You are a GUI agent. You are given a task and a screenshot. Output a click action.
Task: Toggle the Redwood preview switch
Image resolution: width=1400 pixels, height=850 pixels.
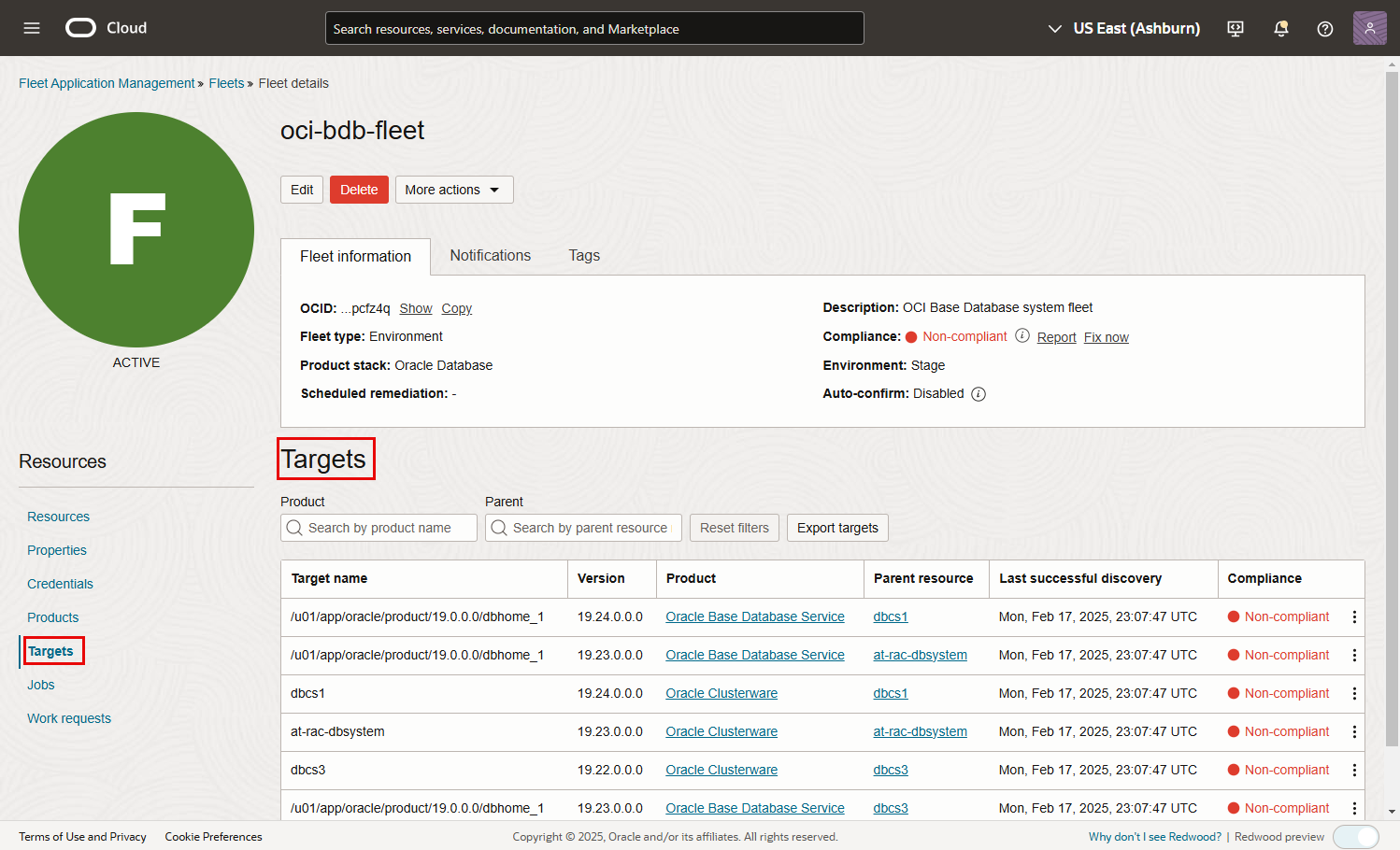tap(1355, 837)
